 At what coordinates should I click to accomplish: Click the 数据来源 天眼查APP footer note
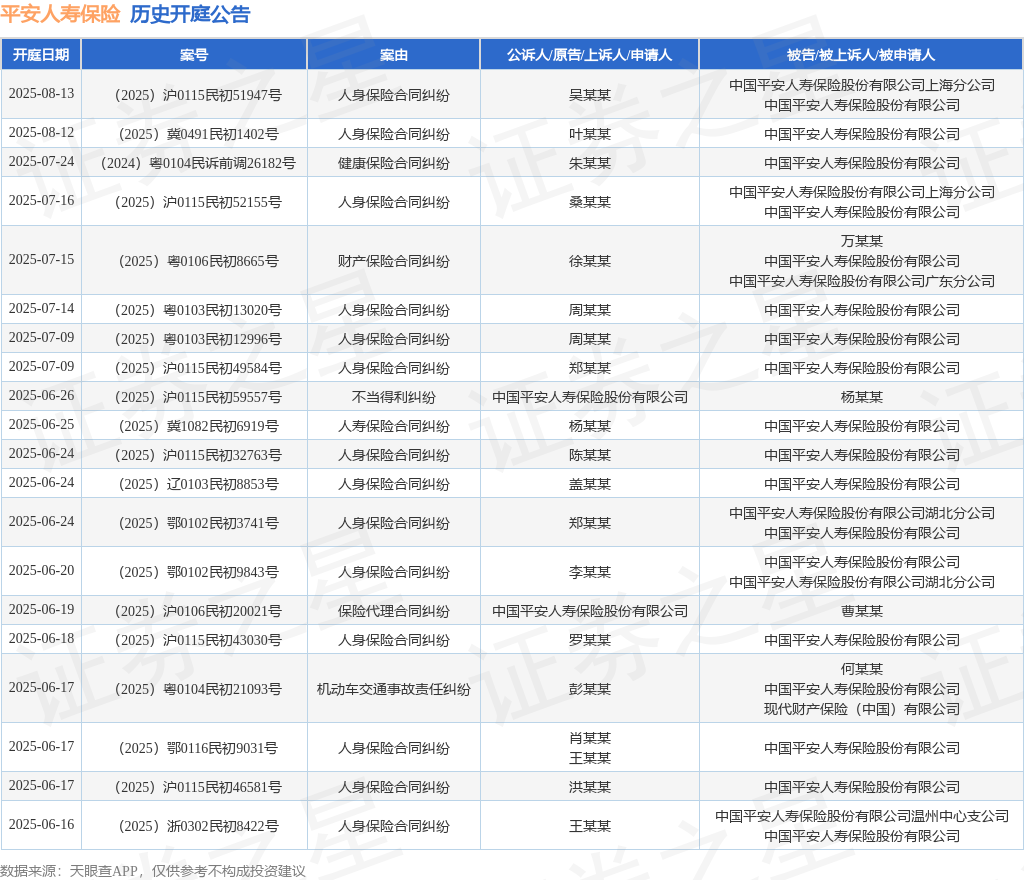click(153, 872)
